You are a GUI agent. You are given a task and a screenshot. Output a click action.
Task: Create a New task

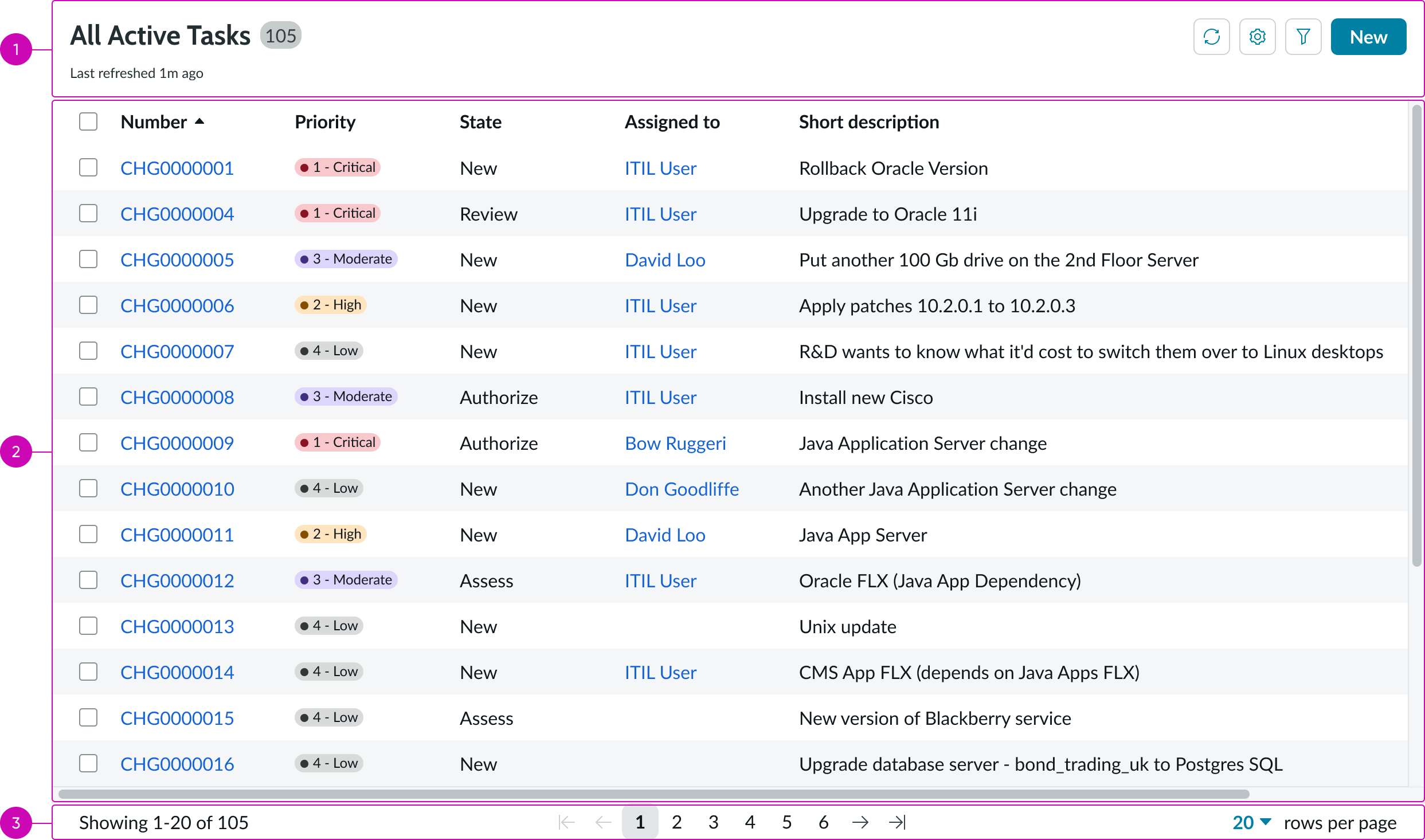(1368, 36)
